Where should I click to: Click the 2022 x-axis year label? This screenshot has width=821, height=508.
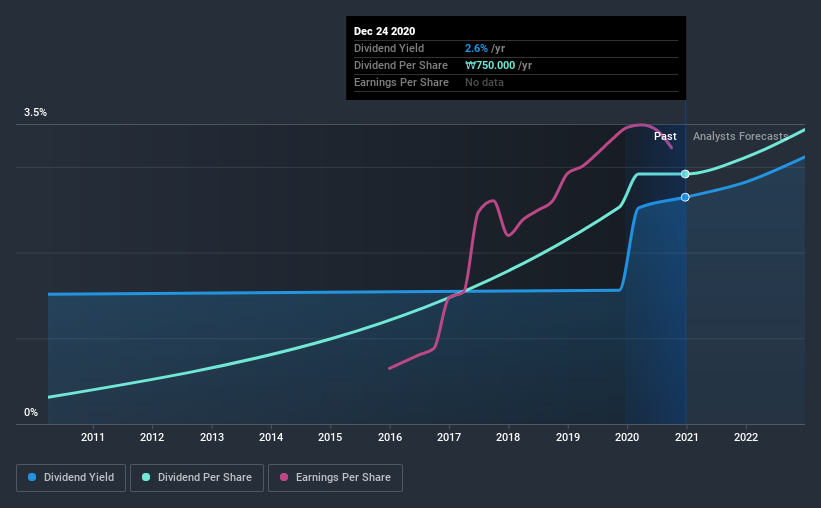point(746,437)
